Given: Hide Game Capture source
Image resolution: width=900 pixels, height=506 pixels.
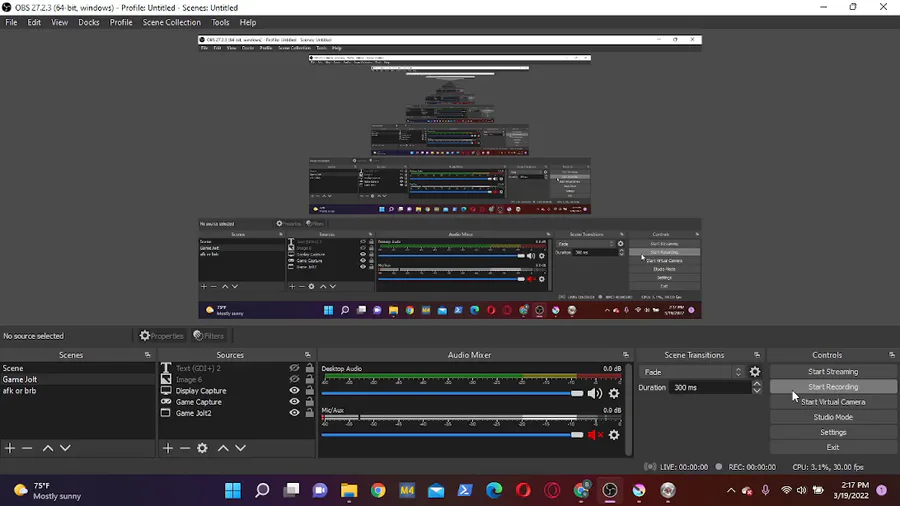Looking at the screenshot, I should tap(294, 402).
